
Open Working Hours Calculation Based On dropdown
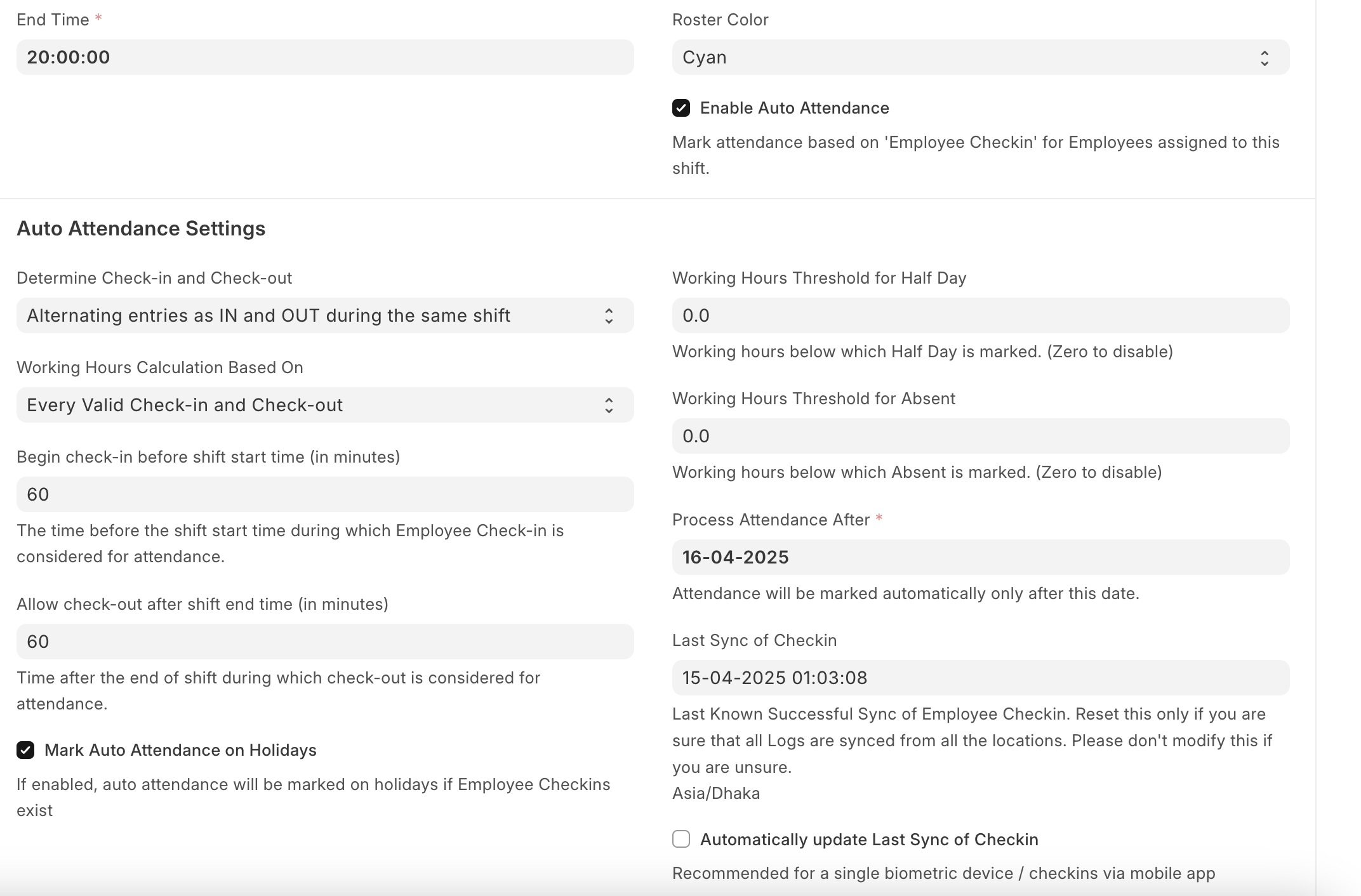[325, 405]
